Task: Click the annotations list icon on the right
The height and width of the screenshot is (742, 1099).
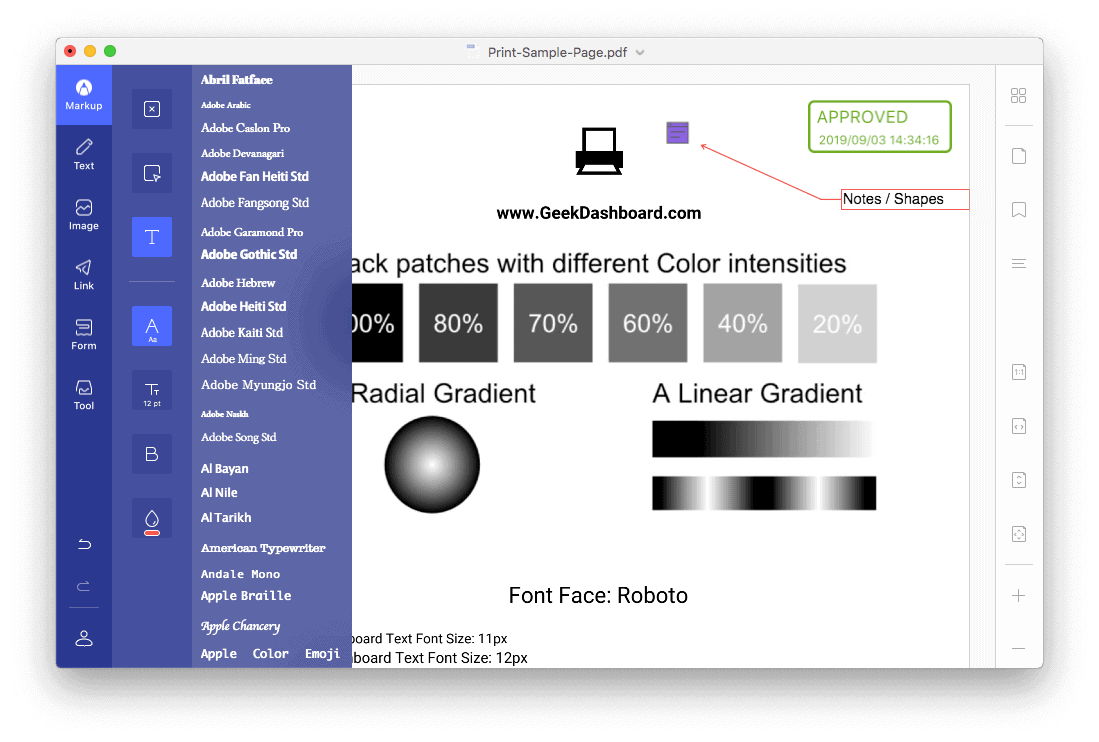Action: (1019, 263)
